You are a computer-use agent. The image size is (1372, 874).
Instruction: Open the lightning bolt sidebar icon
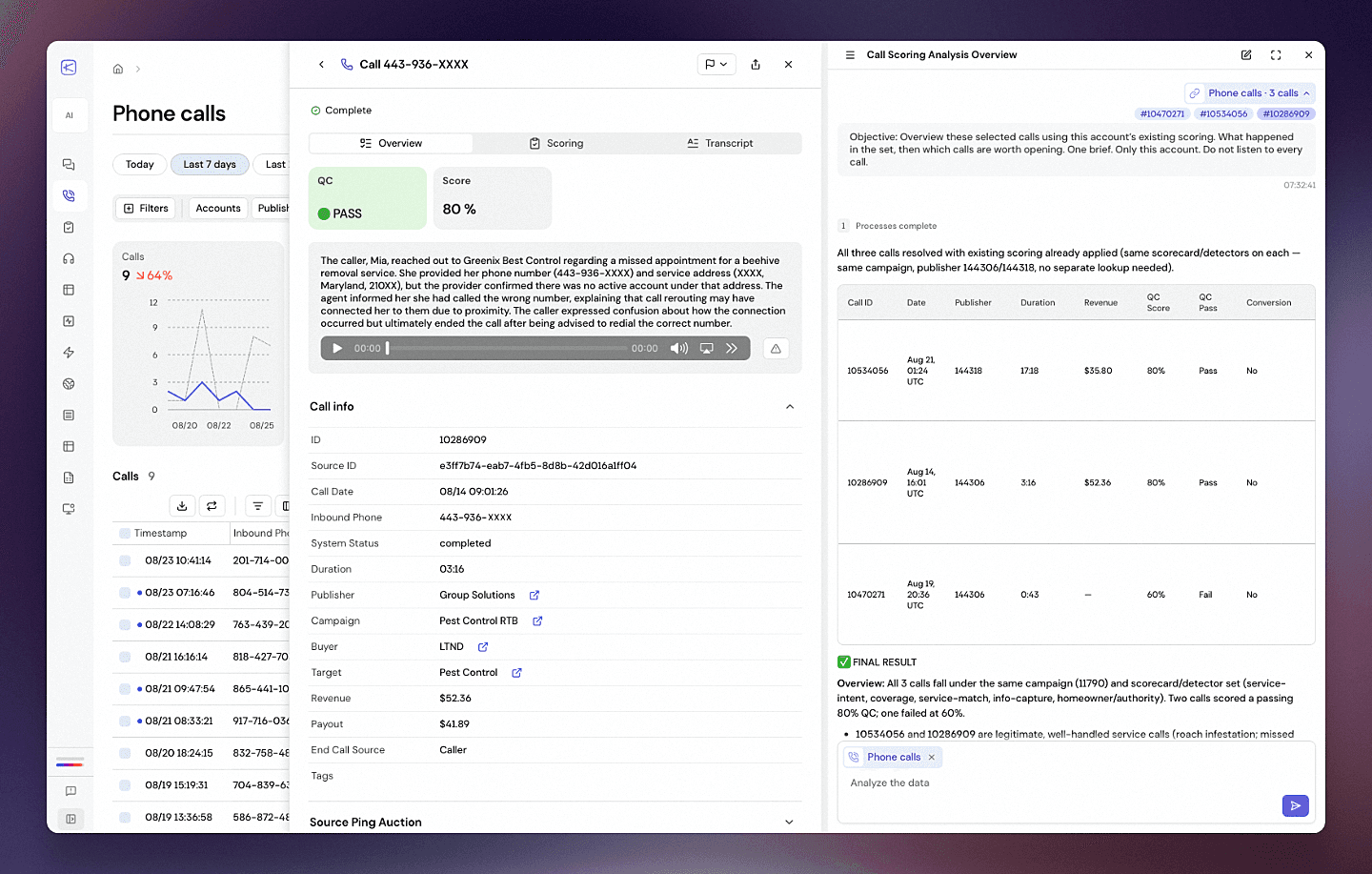(69, 353)
